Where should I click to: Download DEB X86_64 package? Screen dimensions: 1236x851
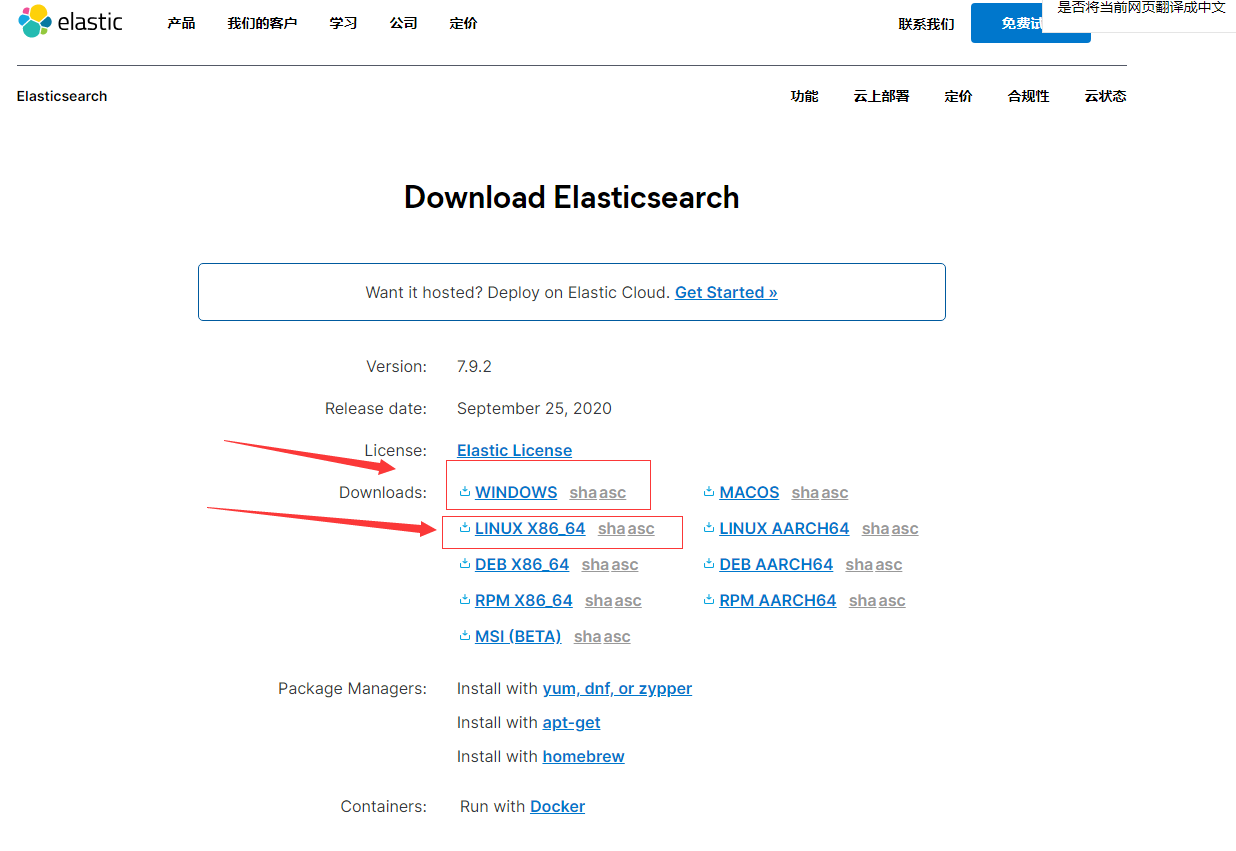click(522, 564)
